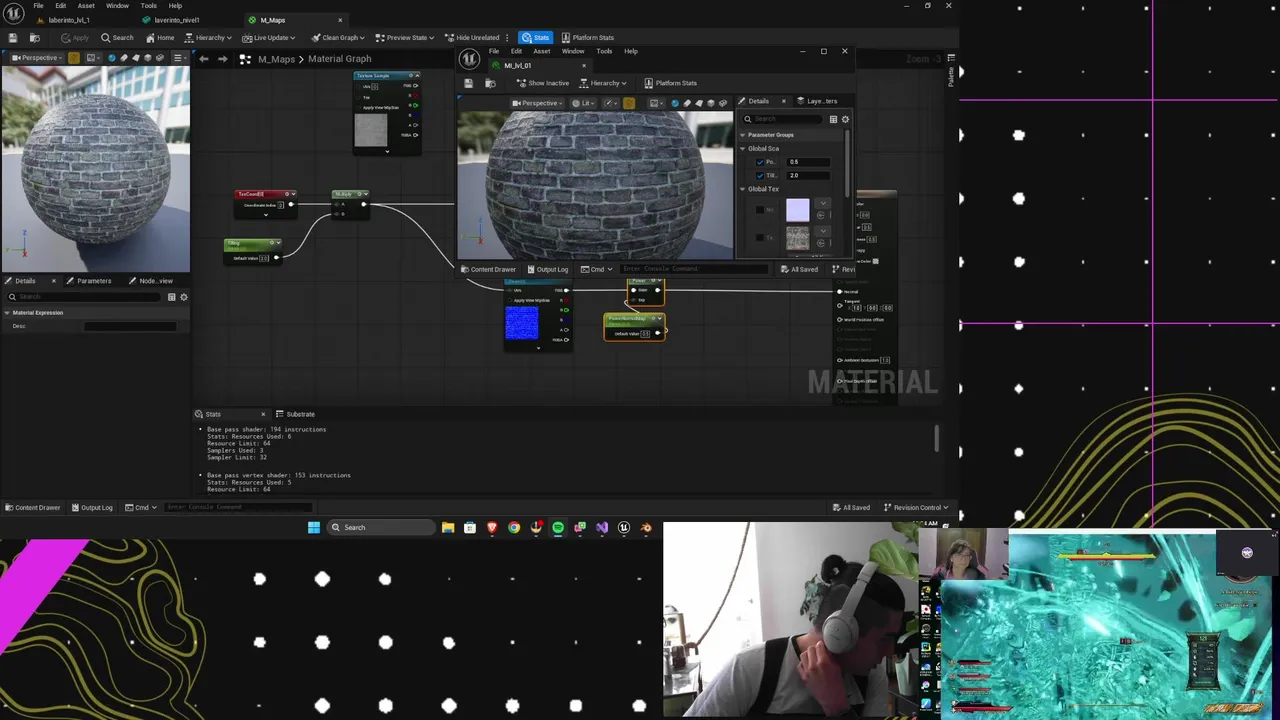Open Spotify from the taskbar

558,528
